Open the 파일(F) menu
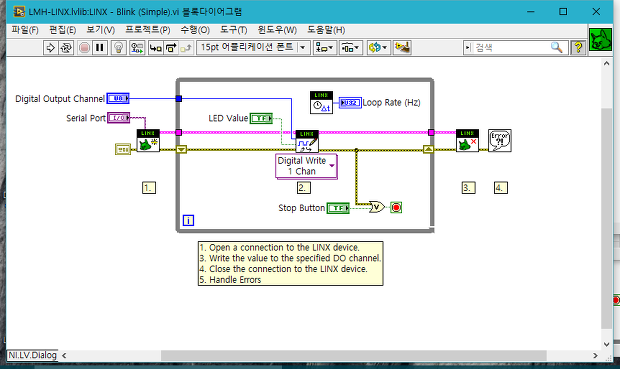 (x=25, y=30)
